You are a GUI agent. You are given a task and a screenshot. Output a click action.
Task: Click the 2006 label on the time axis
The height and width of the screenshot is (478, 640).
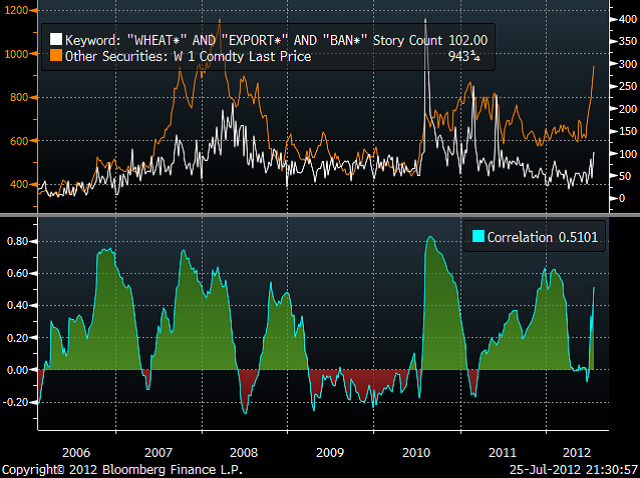75,452
